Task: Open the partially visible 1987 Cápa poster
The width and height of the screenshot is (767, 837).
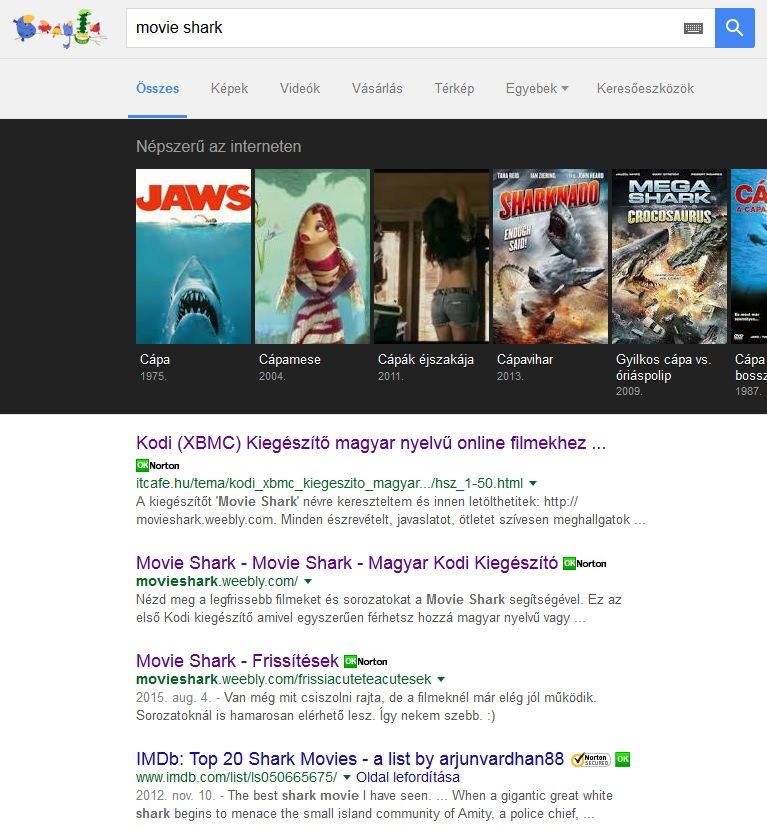Action: coord(749,256)
